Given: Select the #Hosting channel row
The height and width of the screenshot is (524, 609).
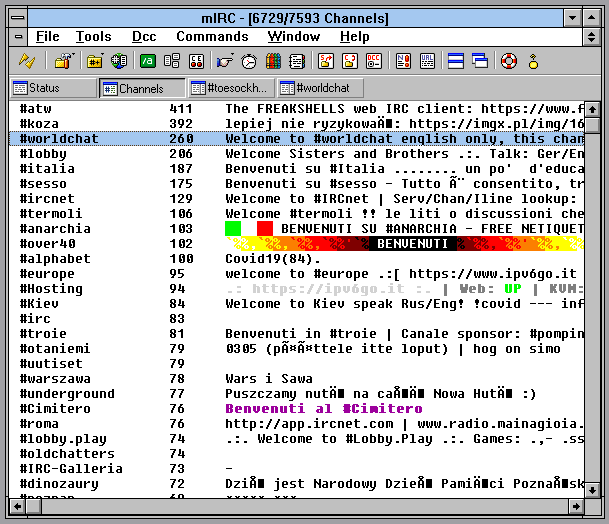Looking at the screenshot, I should click(x=297, y=289).
